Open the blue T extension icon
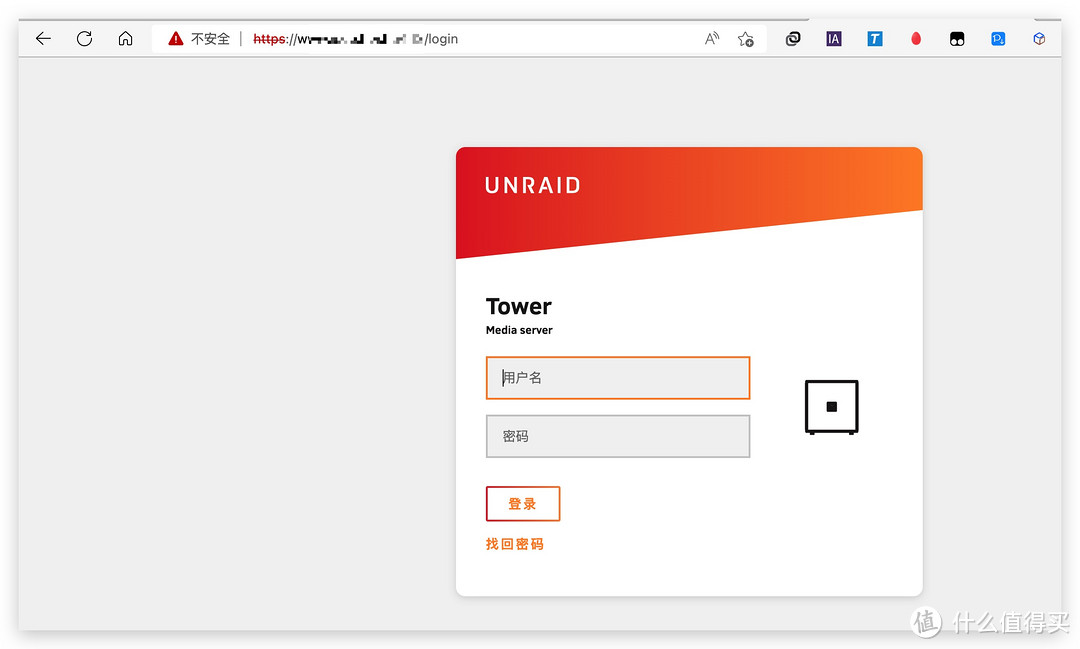The width and height of the screenshot is (1080, 649). point(875,39)
